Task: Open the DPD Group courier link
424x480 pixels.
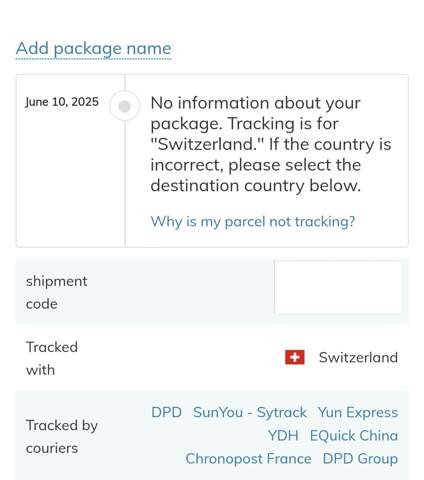Action: (x=360, y=459)
